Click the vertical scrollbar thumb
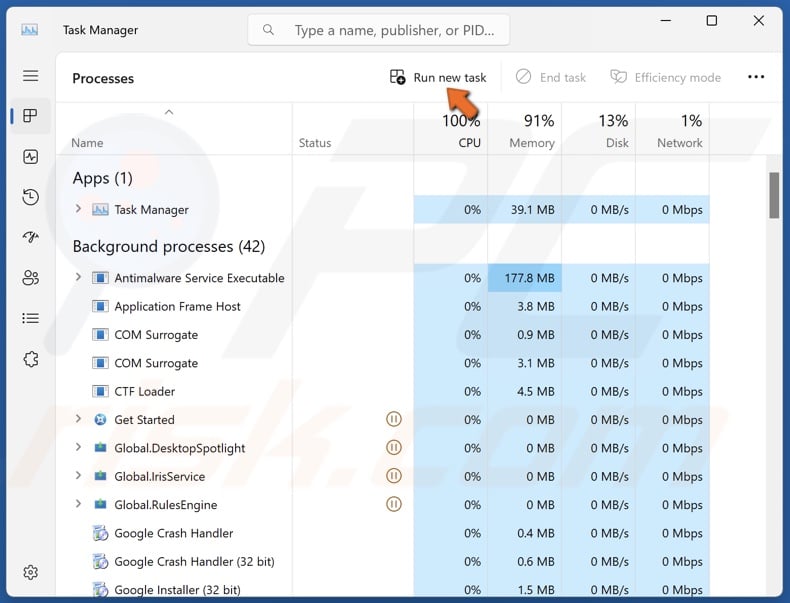This screenshot has height=603, width=790. [x=774, y=195]
